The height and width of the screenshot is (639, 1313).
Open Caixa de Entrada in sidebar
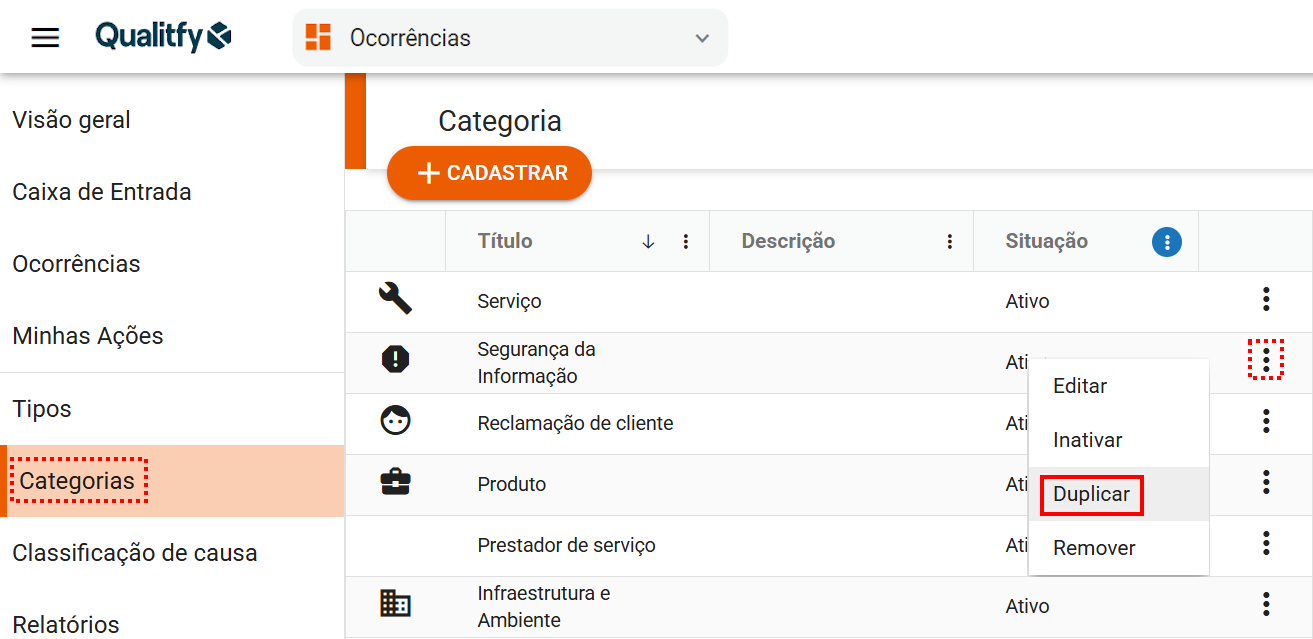pyautogui.click(x=102, y=192)
